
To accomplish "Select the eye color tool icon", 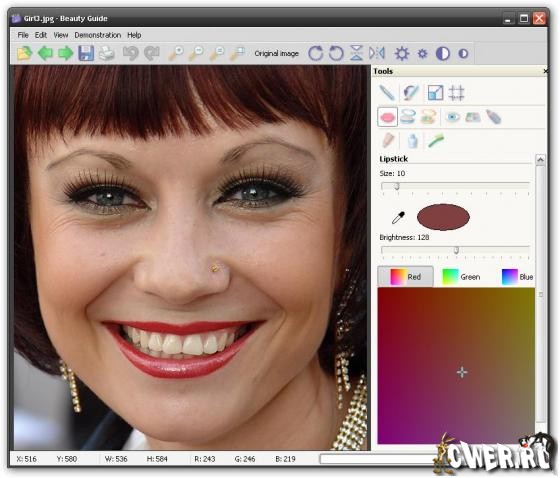I will [452, 117].
